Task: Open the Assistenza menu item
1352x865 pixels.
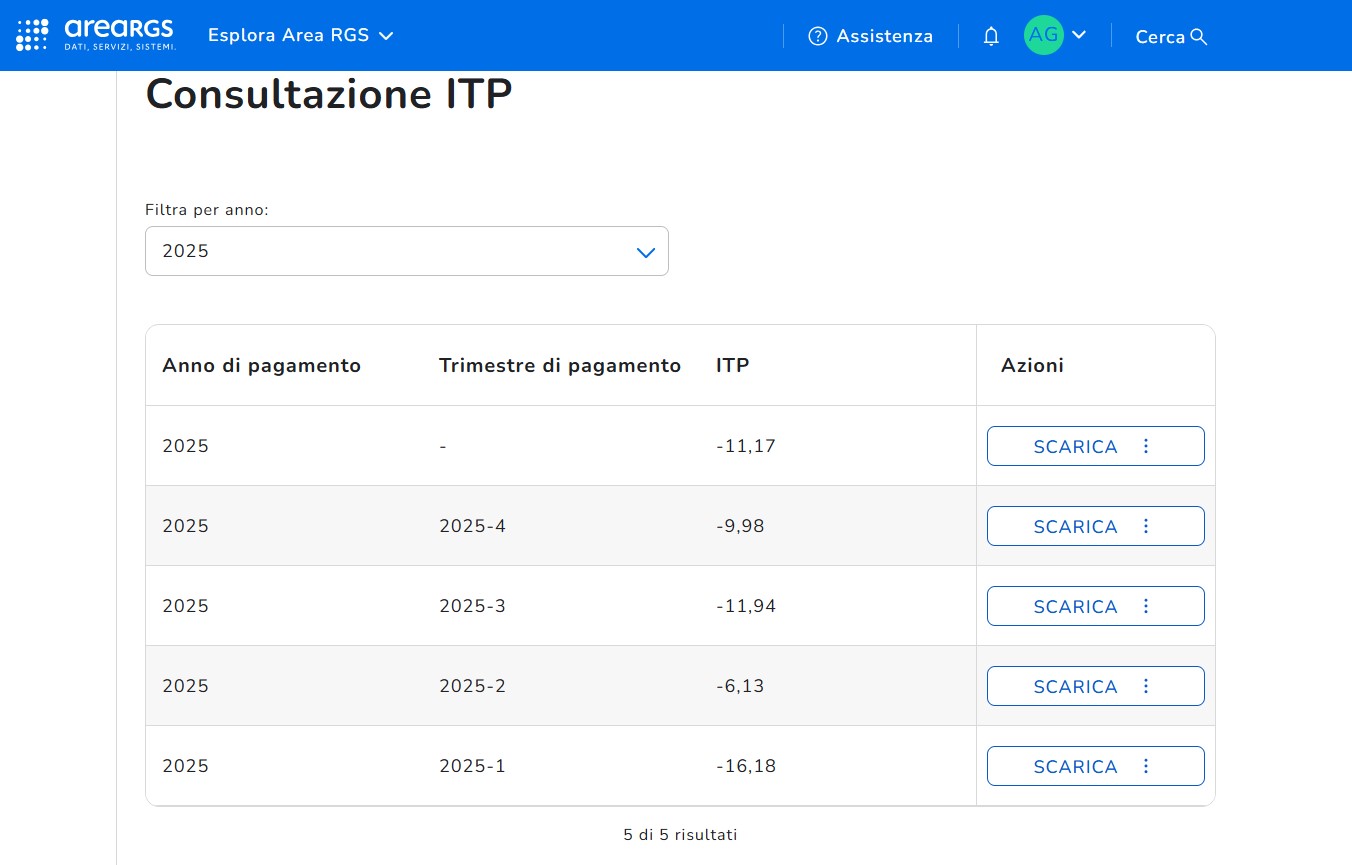Action: click(x=884, y=36)
